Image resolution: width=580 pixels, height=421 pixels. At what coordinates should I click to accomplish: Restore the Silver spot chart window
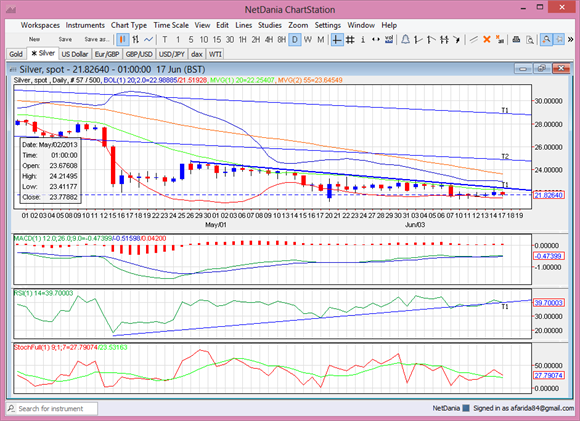click(x=542, y=69)
